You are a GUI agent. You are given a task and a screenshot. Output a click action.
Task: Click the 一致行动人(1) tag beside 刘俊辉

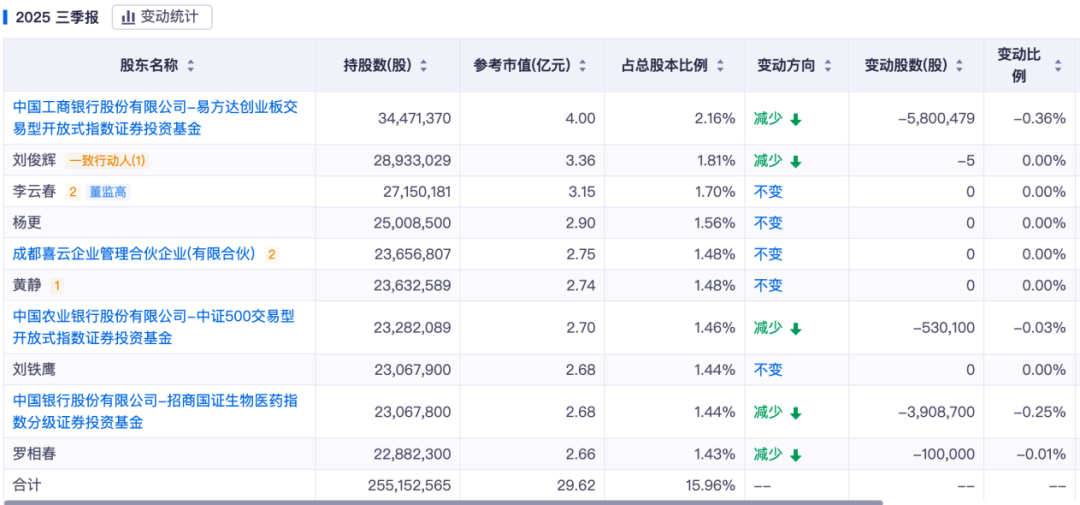[107, 161]
